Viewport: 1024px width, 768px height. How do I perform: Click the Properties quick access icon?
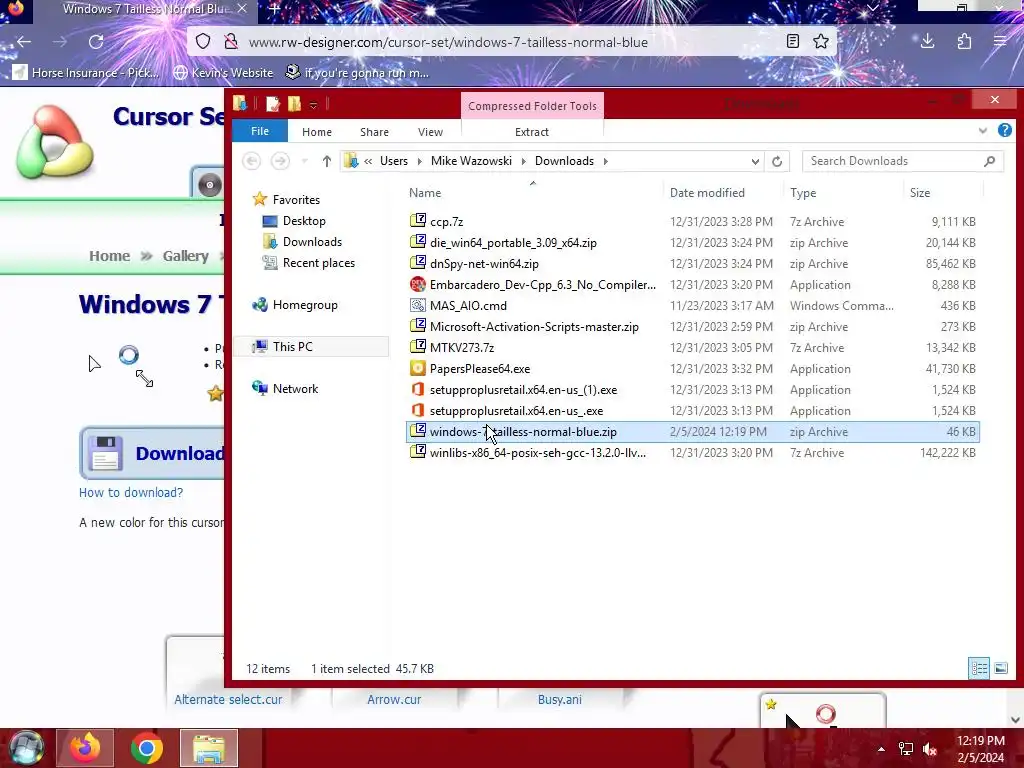pyautogui.click(x=273, y=104)
